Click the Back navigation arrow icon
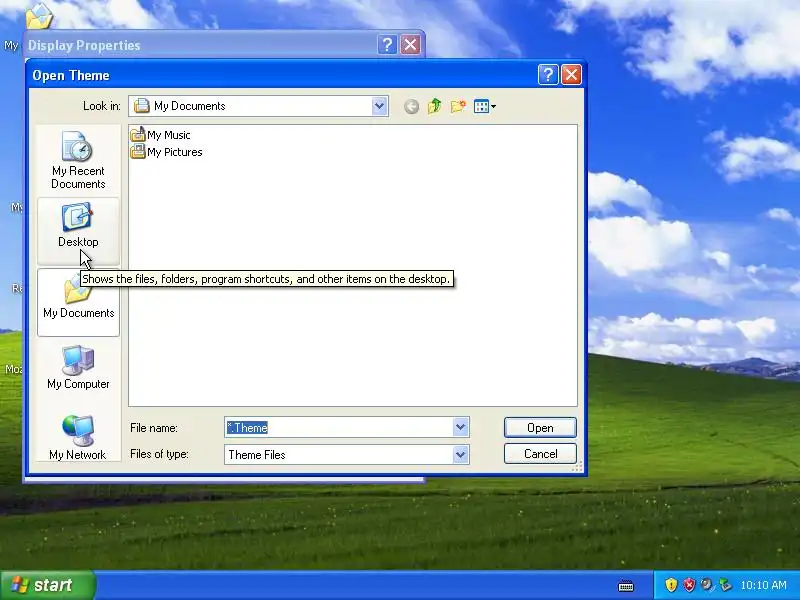800x600 pixels. pyautogui.click(x=411, y=107)
